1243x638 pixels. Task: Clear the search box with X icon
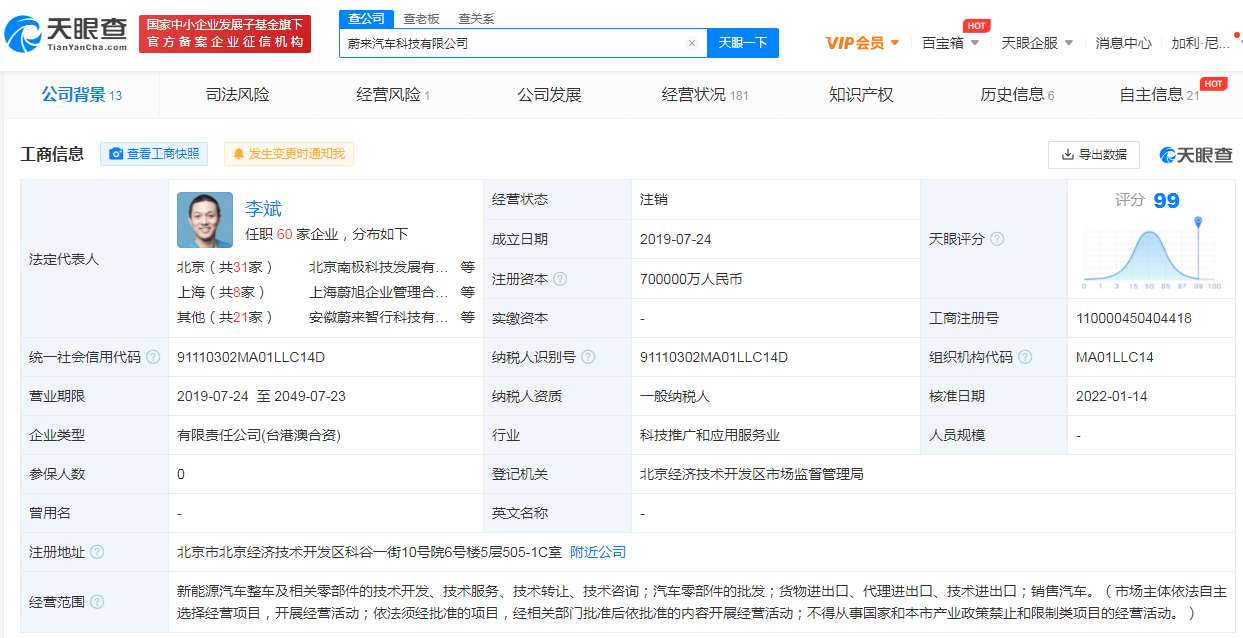pyautogui.click(x=691, y=43)
